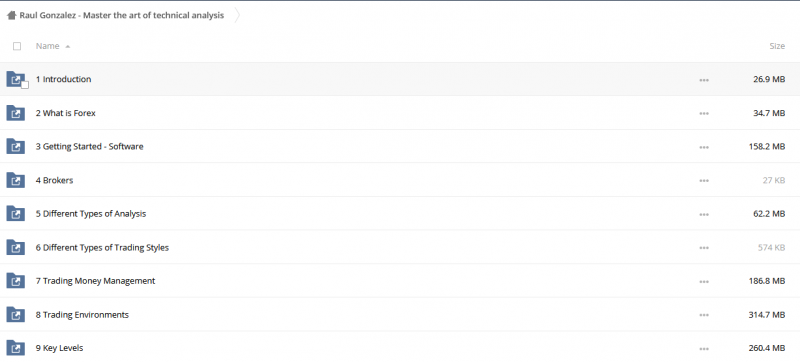Open more options for 2 What is Forex

point(704,113)
